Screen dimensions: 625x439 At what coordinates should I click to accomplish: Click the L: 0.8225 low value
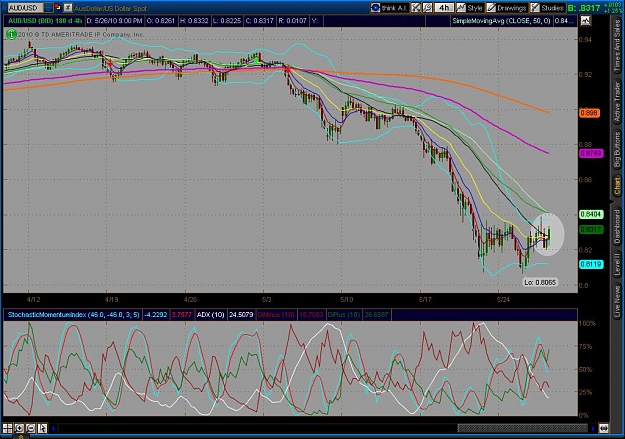(x=226, y=21)
